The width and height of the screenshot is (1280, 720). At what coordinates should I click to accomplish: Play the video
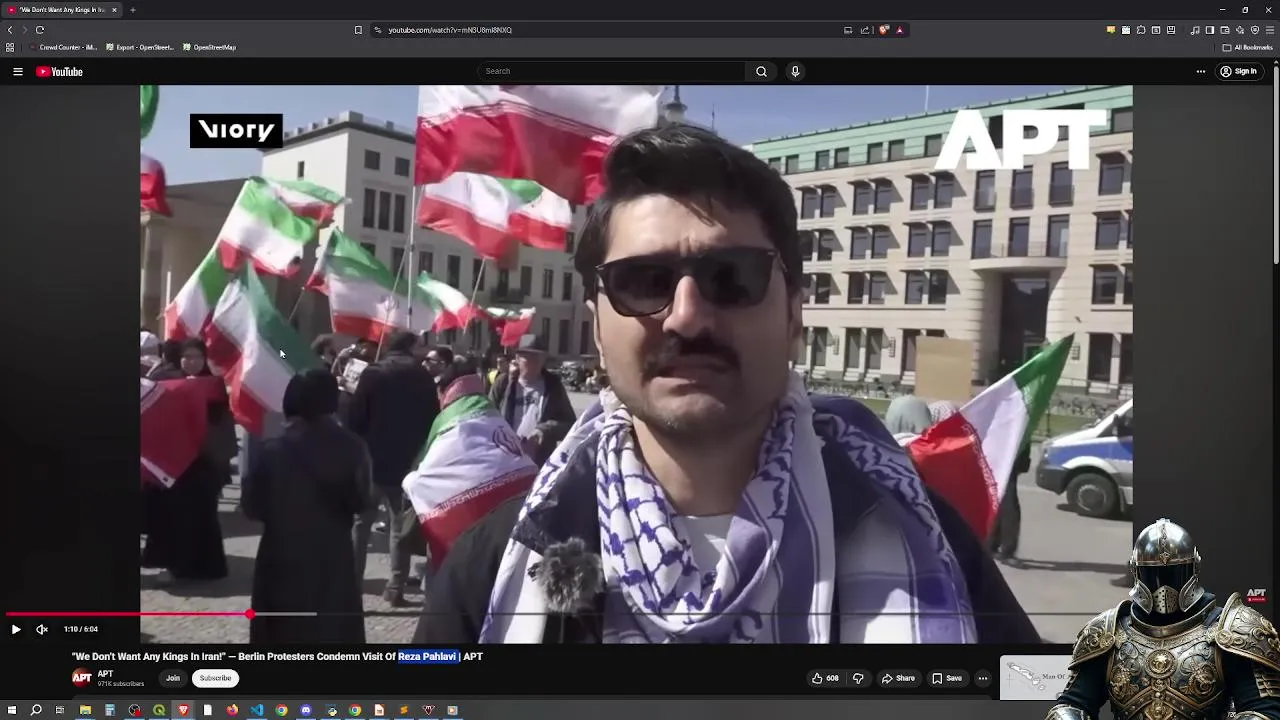tap(15, 629)
